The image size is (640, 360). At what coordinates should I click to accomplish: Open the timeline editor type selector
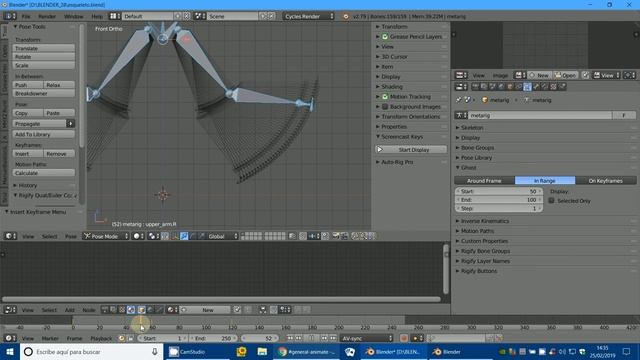(10, 338)
